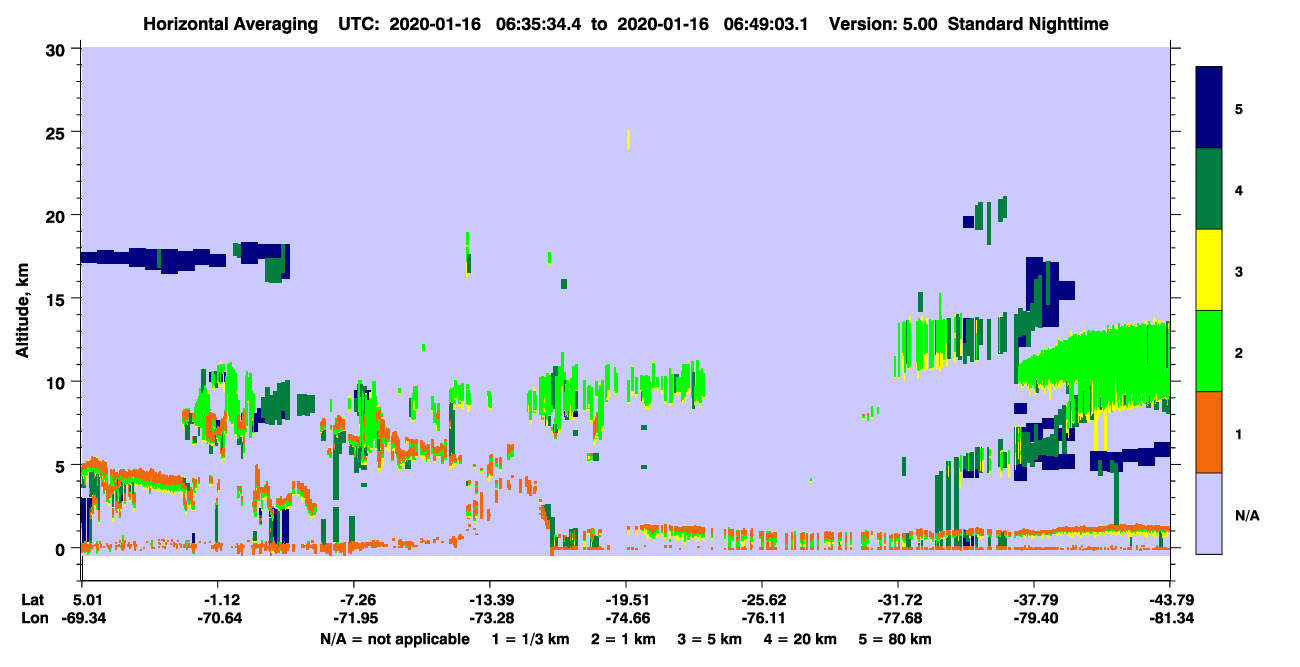Screen dimensions: 1300x667
Task: Click the longitude value '-74.66'
Action: (x=626, y=618)
